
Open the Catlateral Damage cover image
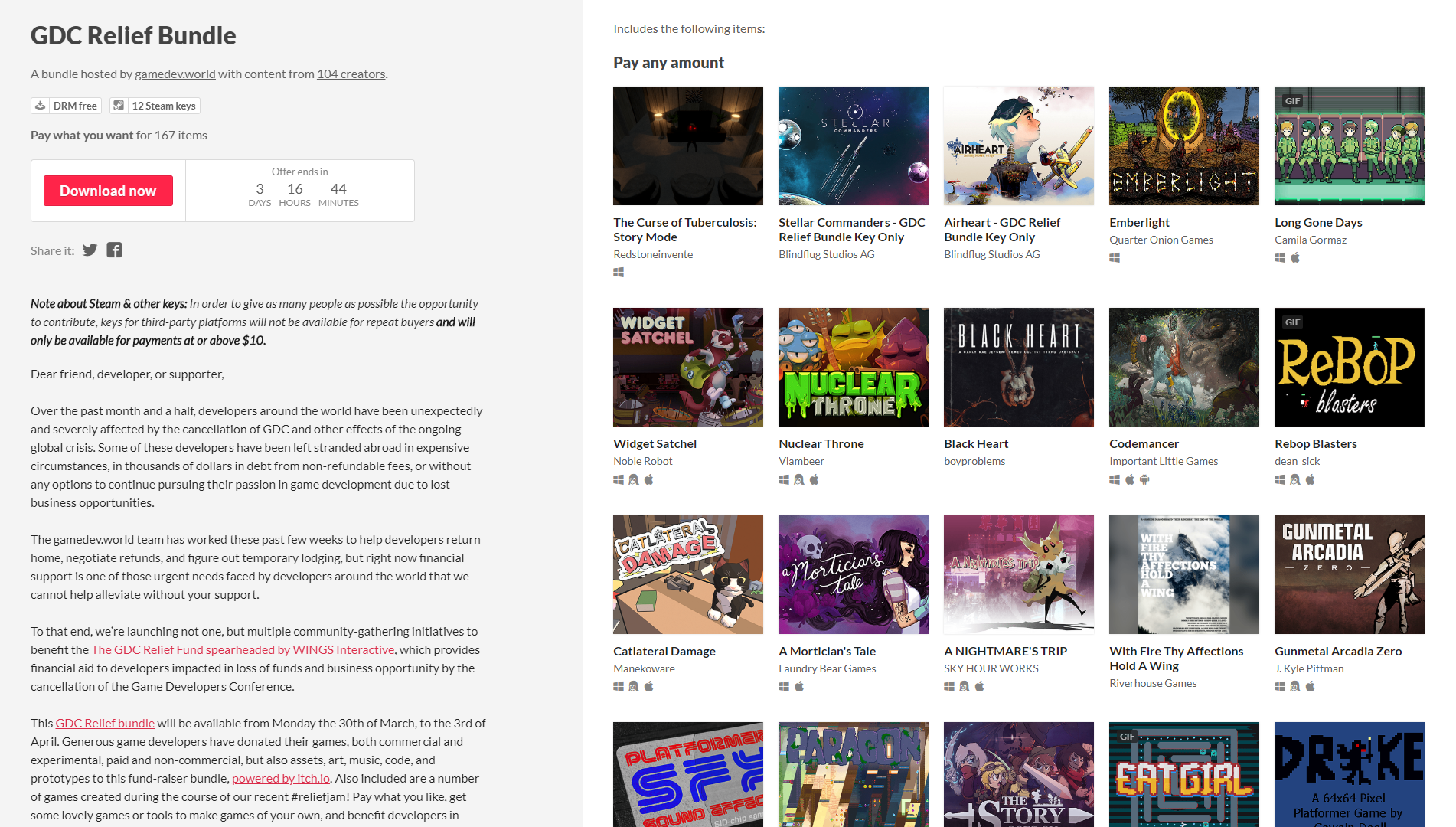click(688, 574)
